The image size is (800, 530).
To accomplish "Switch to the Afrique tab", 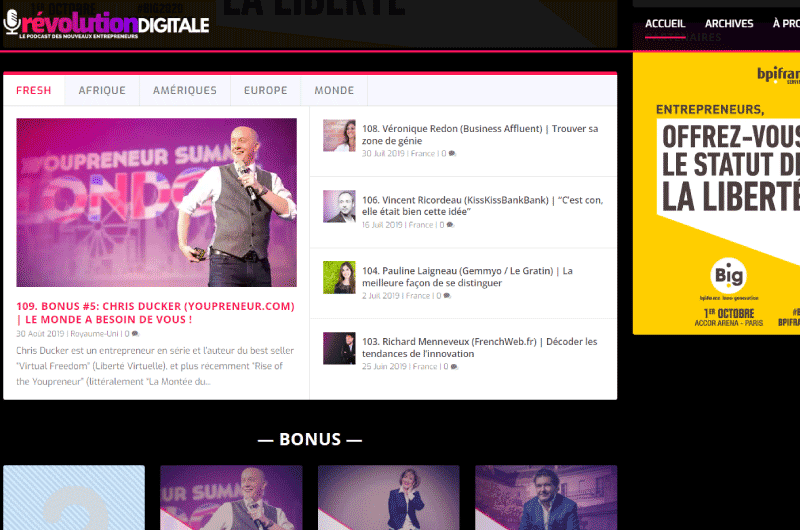I will (102, 90).
